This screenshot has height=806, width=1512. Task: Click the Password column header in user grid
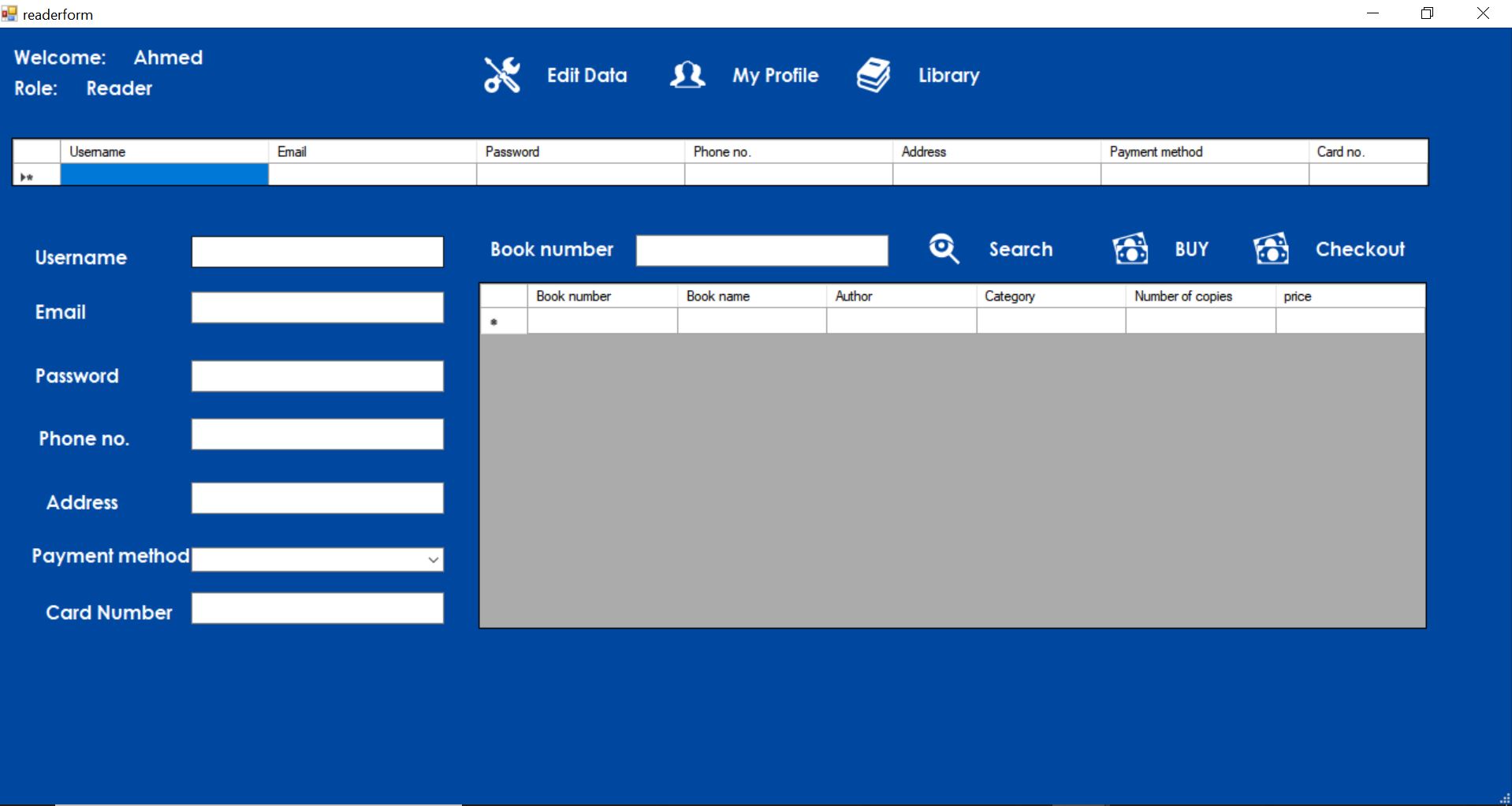[x=581, y=151]
